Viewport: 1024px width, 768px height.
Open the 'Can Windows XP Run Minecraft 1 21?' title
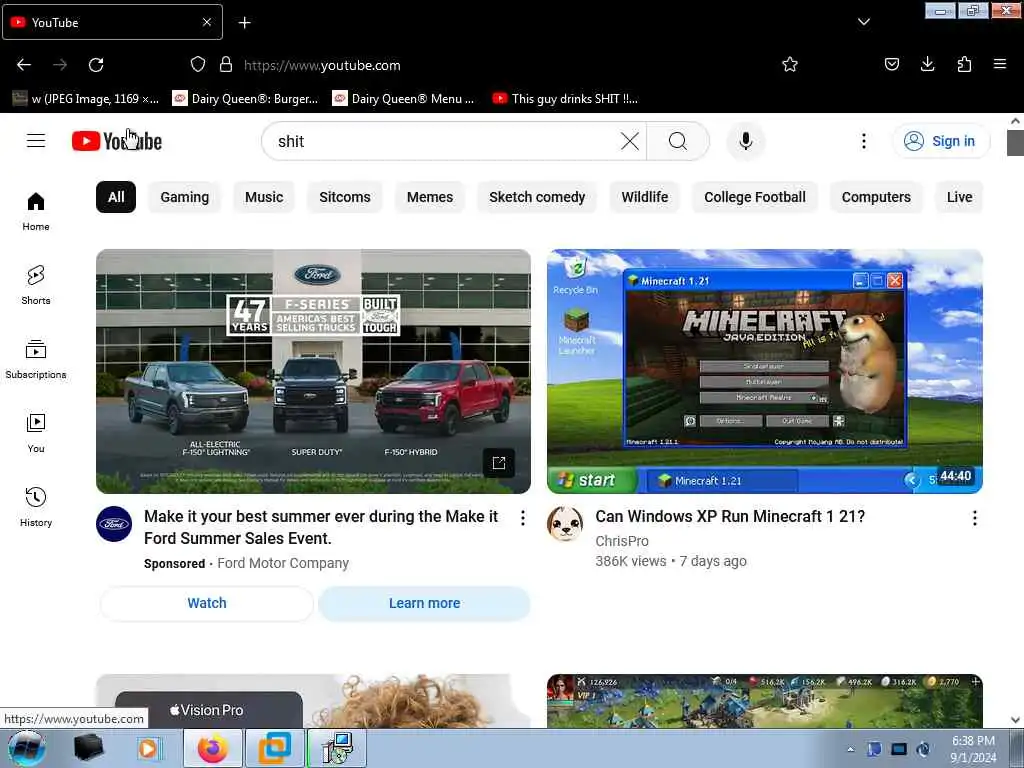coord(730,517)
